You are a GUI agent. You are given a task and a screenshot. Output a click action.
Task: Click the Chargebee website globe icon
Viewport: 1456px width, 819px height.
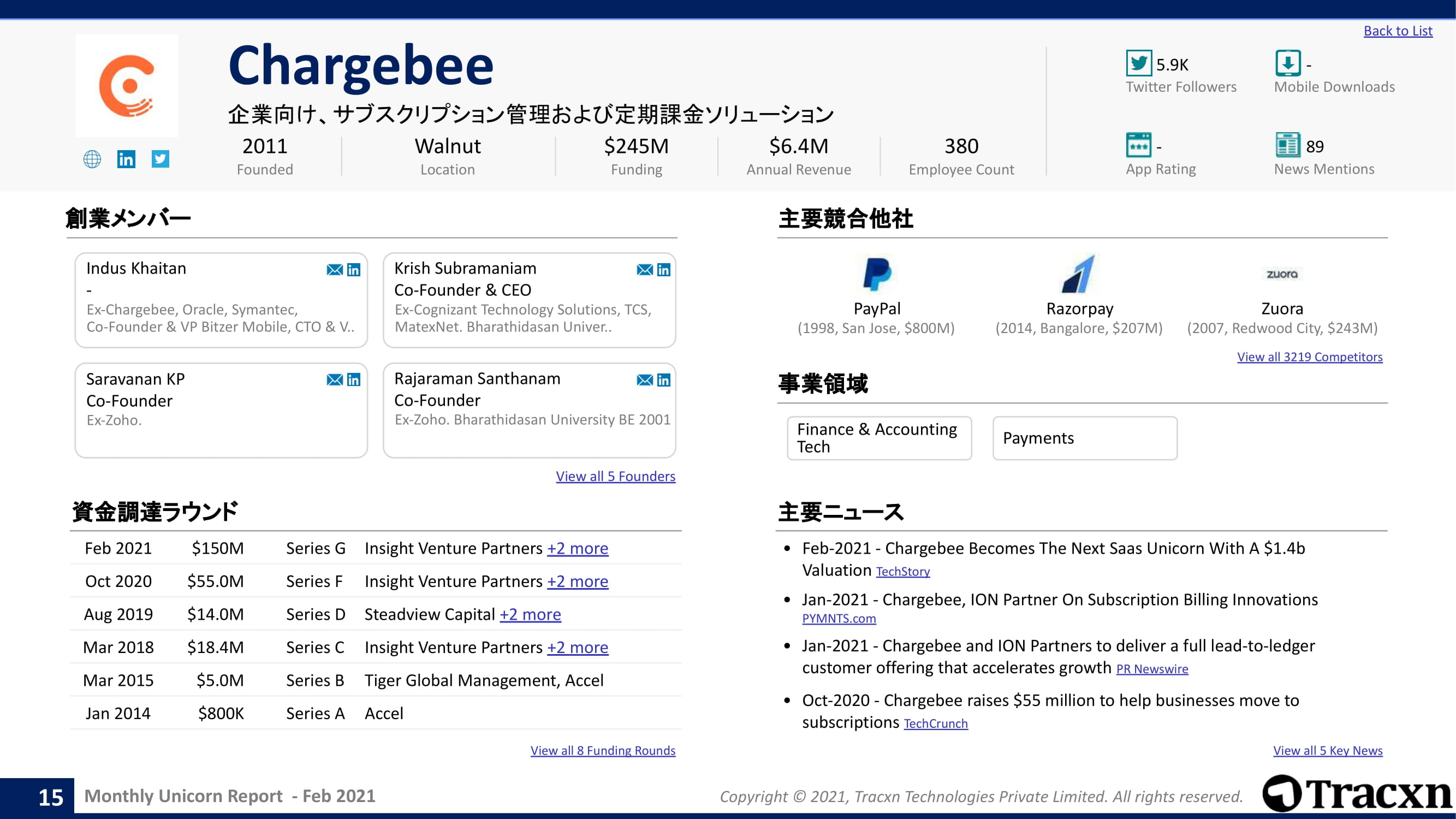coord(92,159)
